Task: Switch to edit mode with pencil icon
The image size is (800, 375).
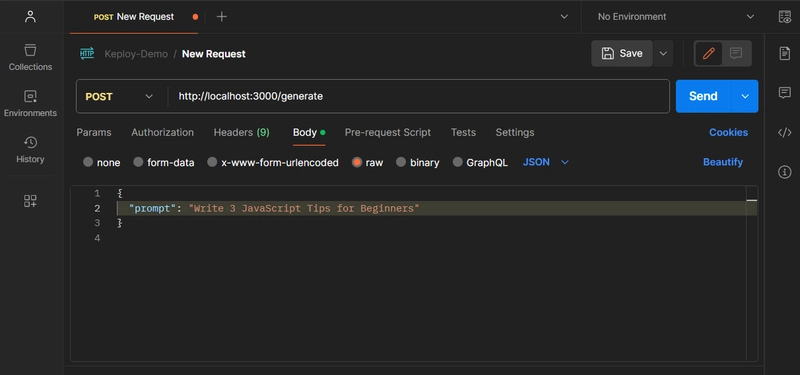Action: click(x=709, y=53)
